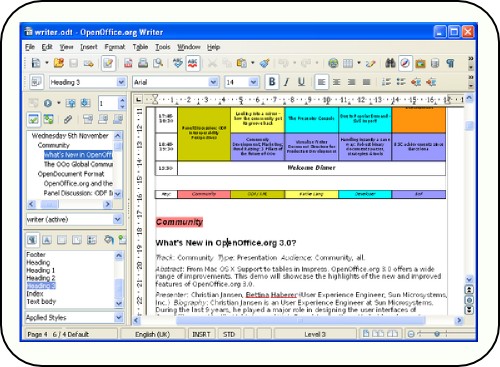Open the 'writer (active)' document dropdown
This screenshot has width=500, height=367.
118,219
